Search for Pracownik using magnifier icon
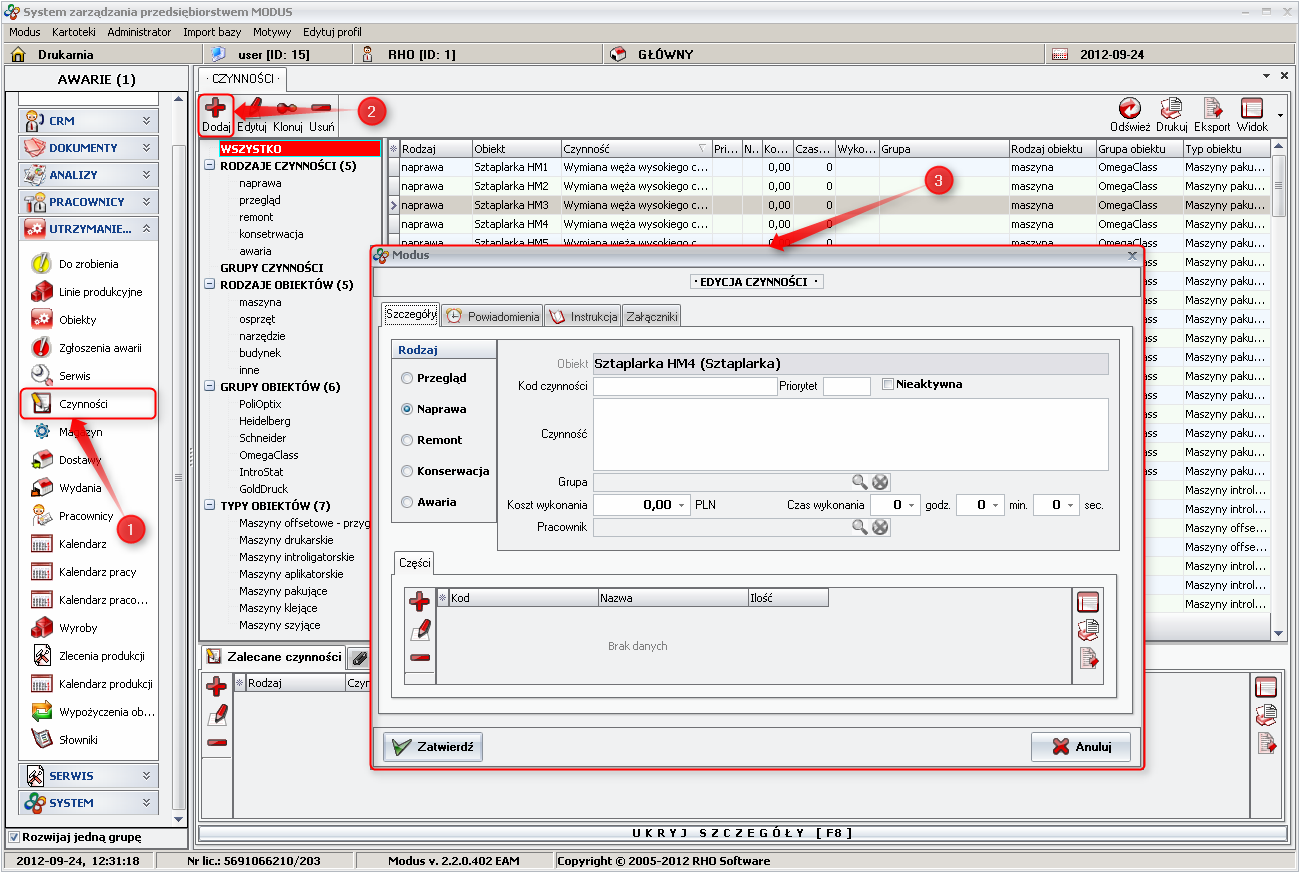This screenshot has height=873, width=1300. point(860,527)
